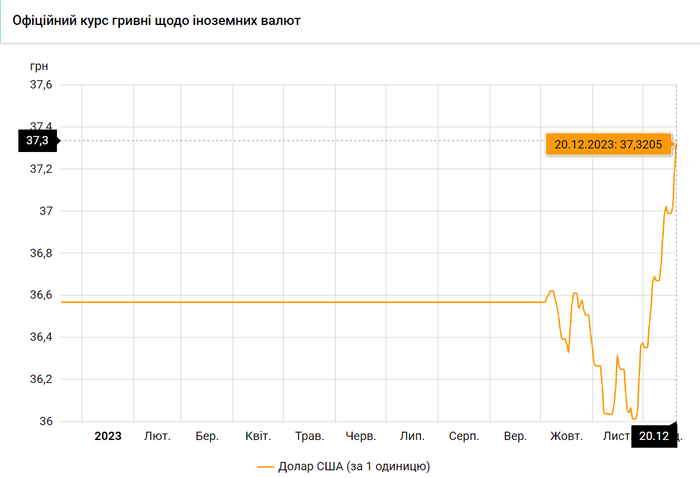Click the 36,6 value on the y-axis

[x=42, y=295]
